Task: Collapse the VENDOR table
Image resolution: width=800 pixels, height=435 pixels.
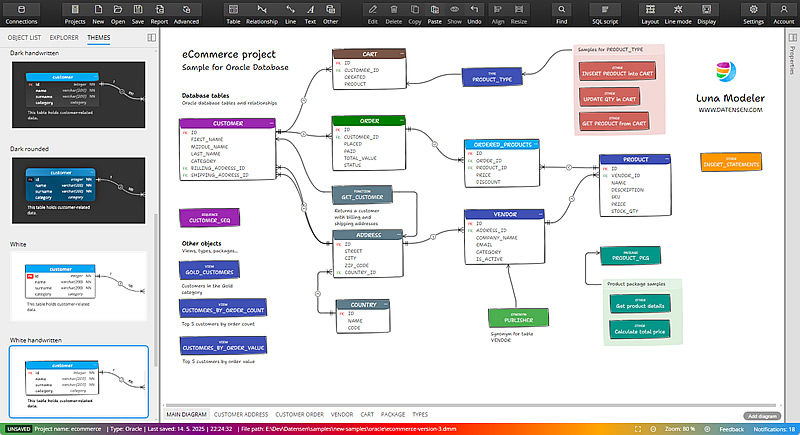Action: [540, 214]
